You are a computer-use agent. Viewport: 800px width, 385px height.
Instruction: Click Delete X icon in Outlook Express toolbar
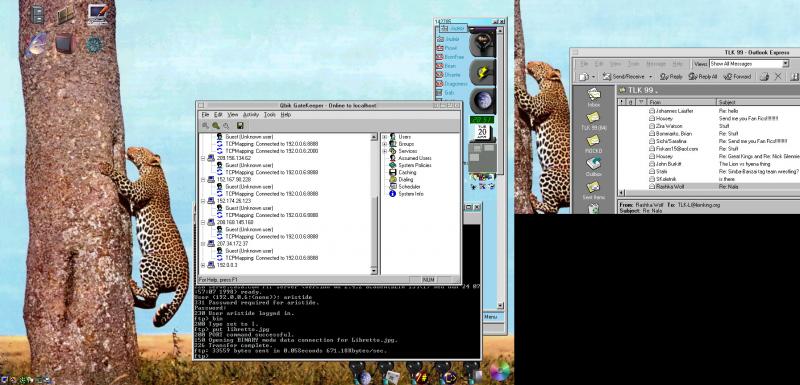778,76
